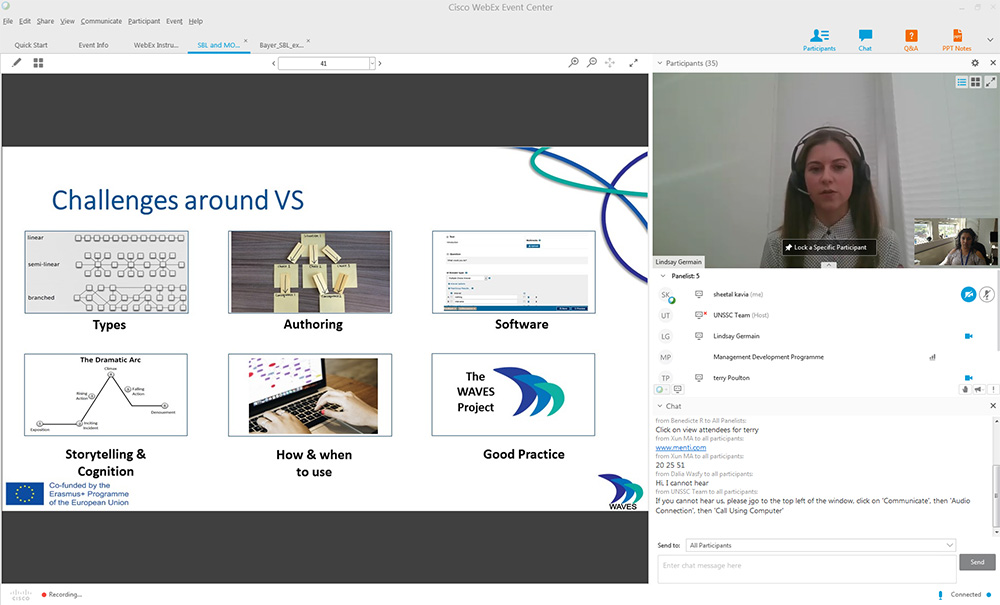Image resolution: width=1000 pixels, height=605 pixels.
Task: Click the audio connection icon in status bar
Action: point(940,595)
